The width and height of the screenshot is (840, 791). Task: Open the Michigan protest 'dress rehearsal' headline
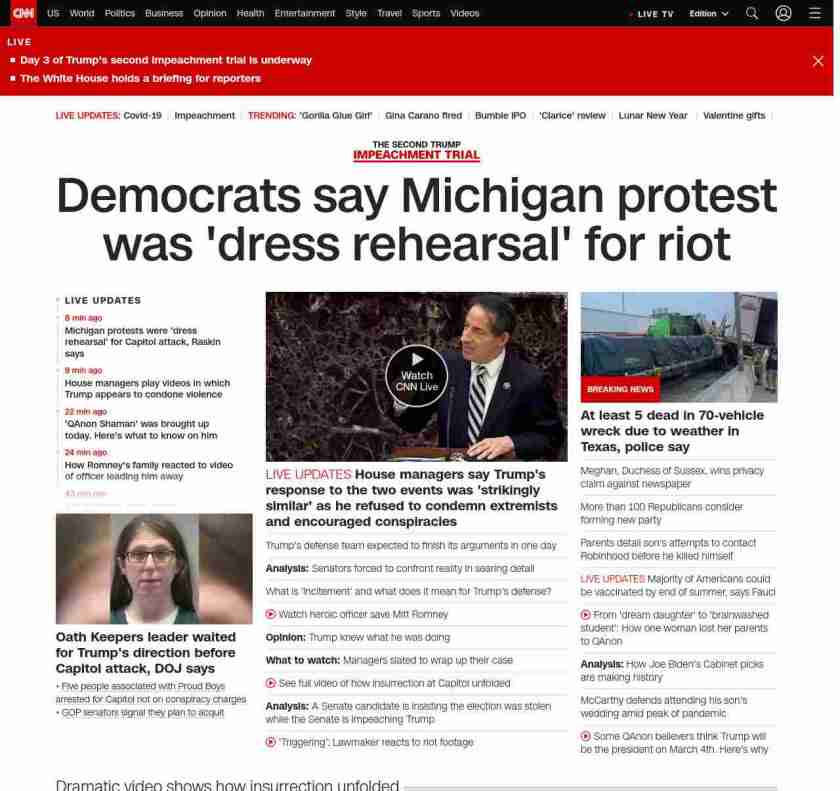point(416,219)
